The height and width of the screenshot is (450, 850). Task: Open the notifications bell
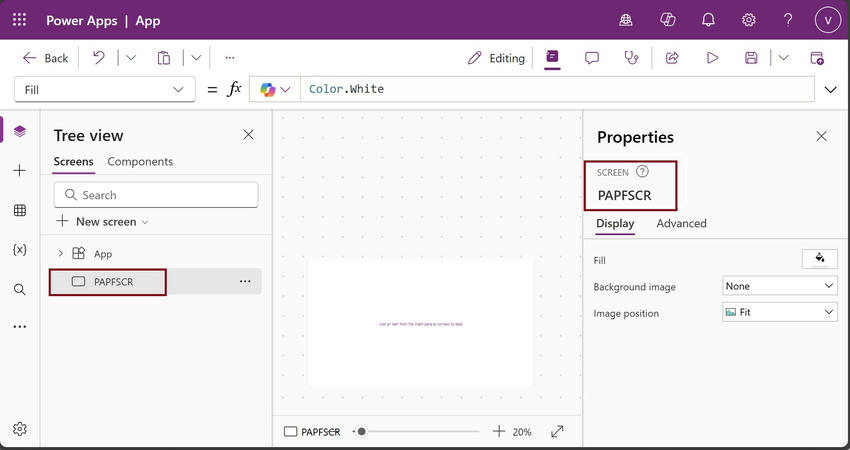coord(708,21)
